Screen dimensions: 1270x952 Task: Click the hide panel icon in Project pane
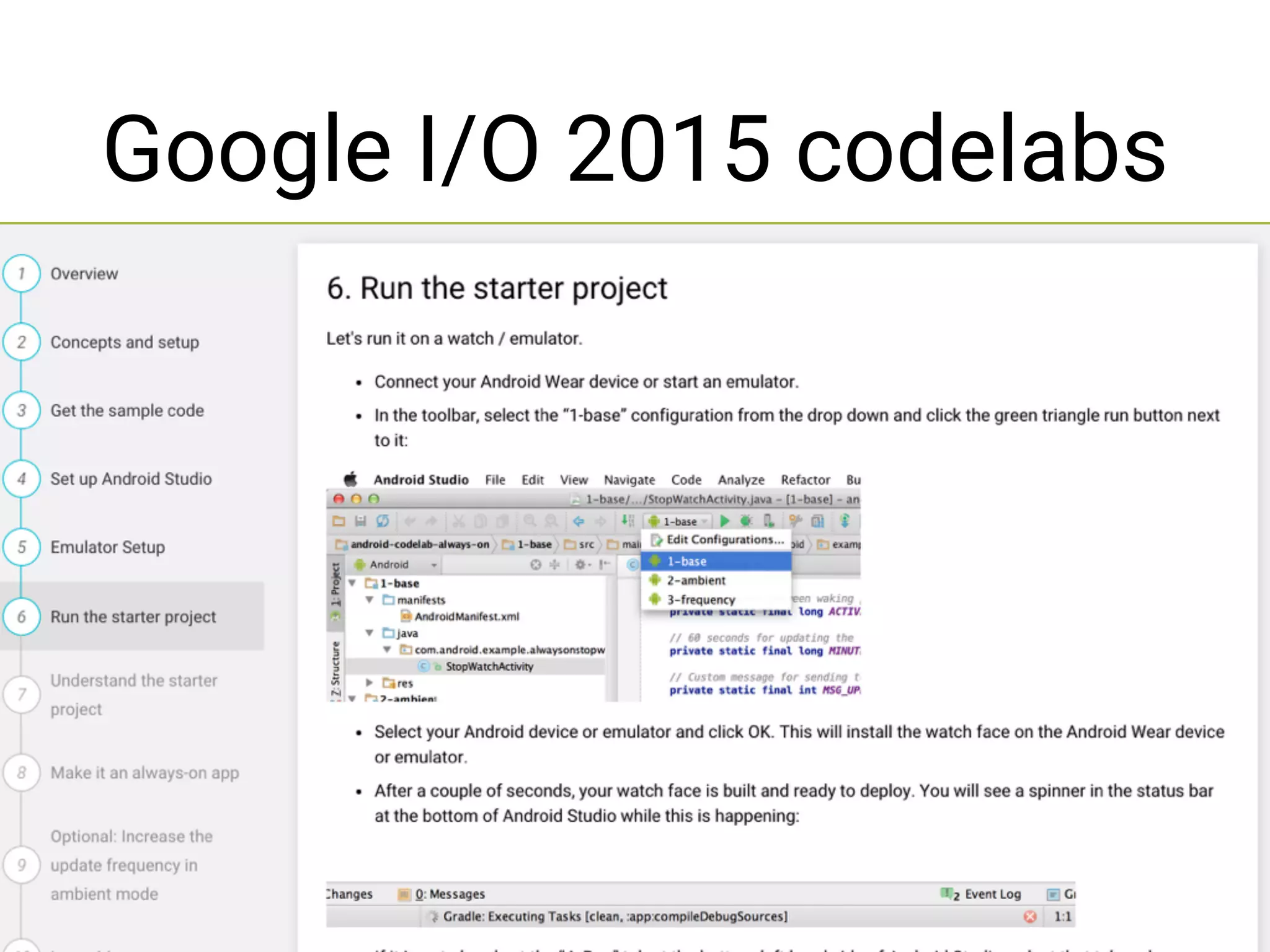[603, 565]
